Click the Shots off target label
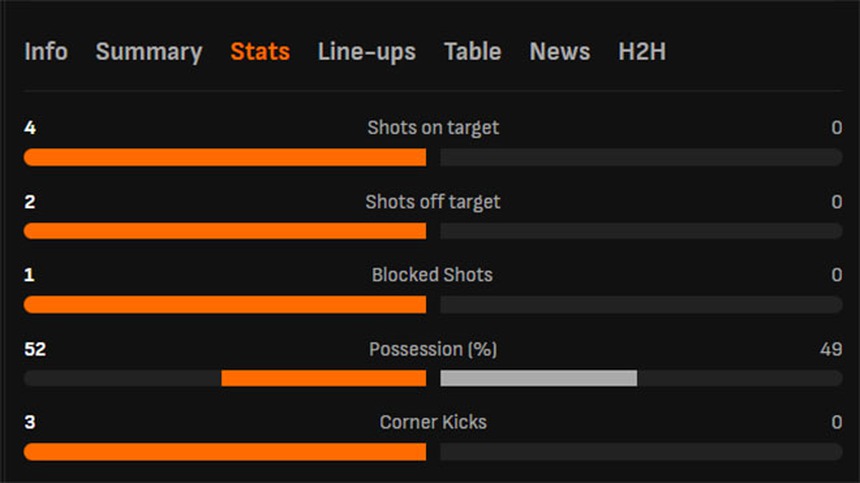Screen dimensions: 860x483 [x=433, y=201]
